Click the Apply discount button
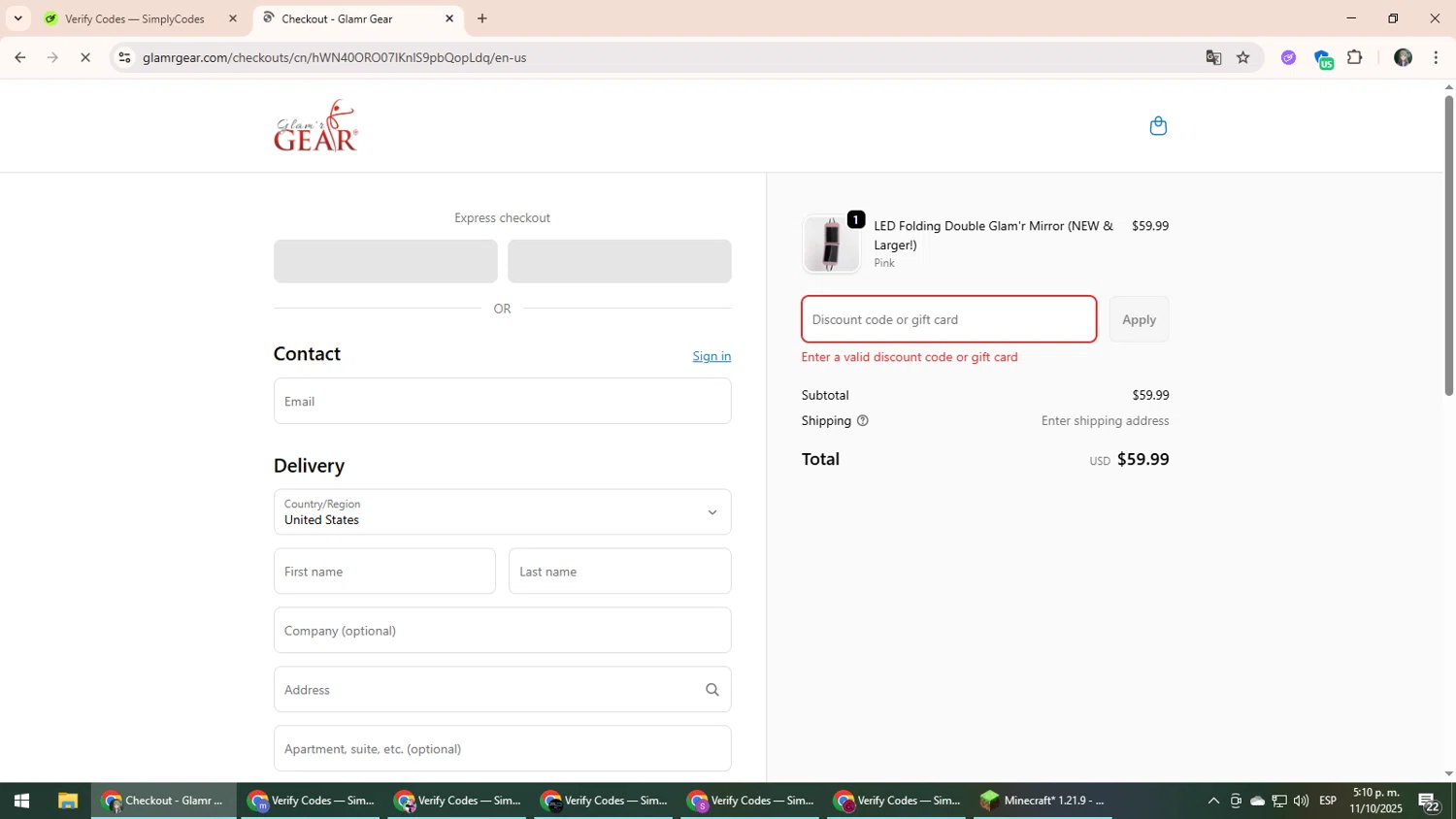 tap(1139, 319)
